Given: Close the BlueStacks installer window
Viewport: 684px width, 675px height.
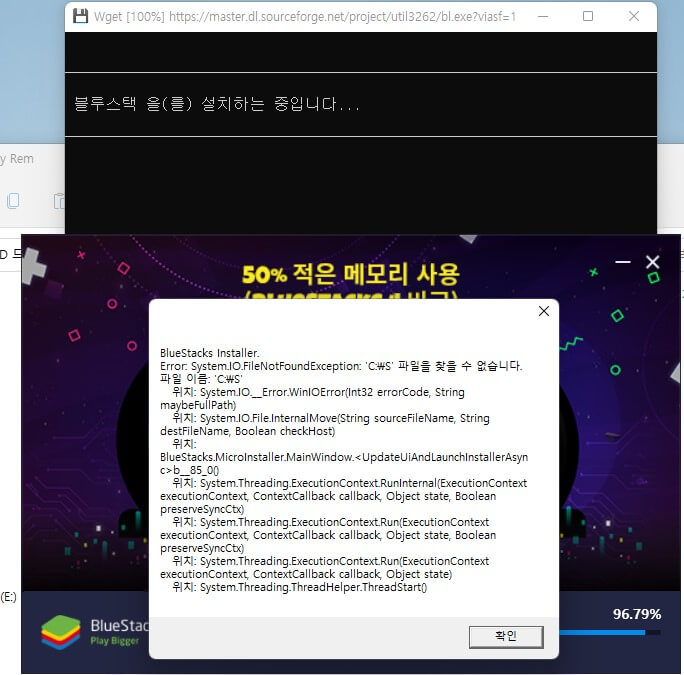Looking at the screenshot, I should (652, 262).
